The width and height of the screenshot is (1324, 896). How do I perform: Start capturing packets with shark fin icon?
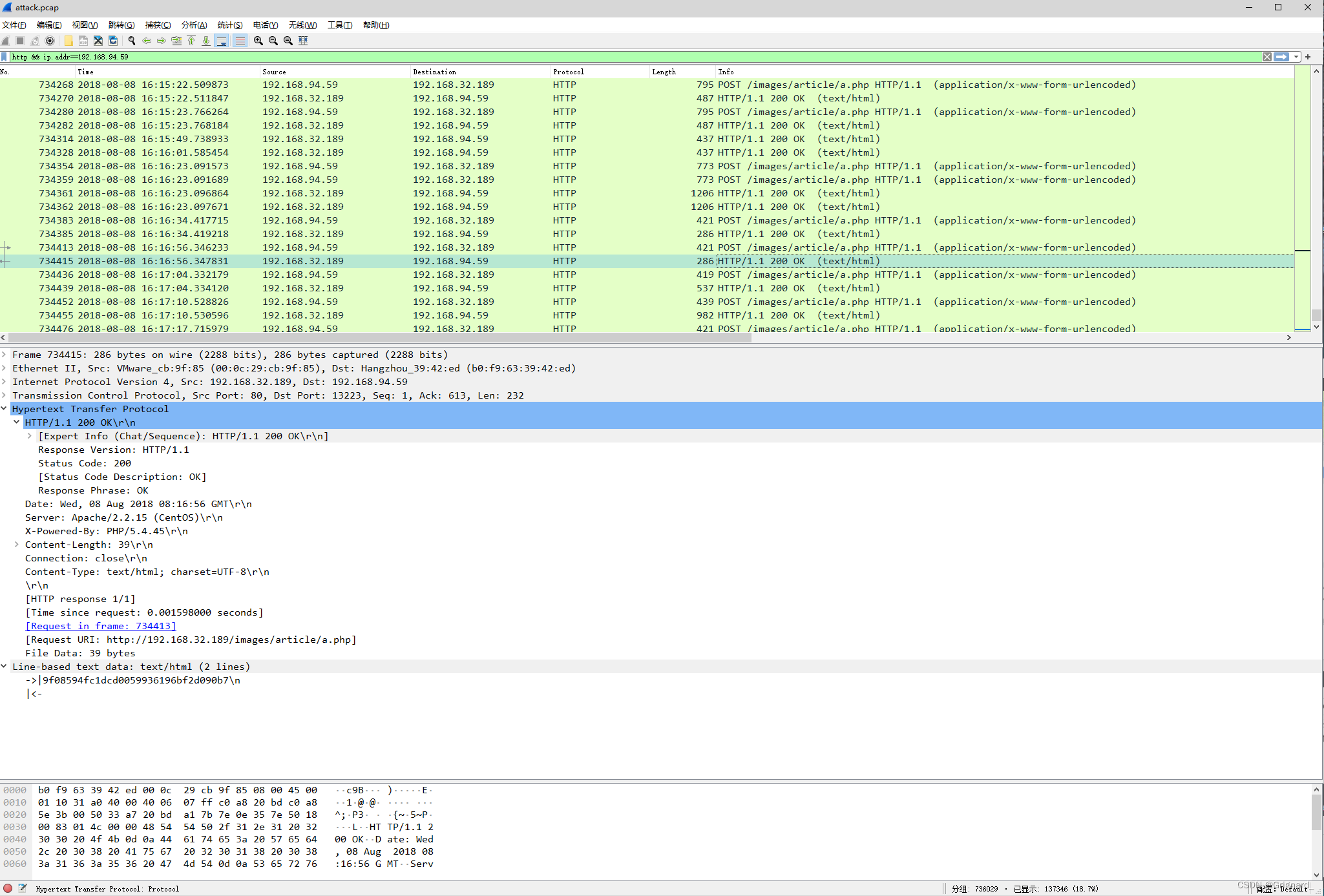point(6,41)
